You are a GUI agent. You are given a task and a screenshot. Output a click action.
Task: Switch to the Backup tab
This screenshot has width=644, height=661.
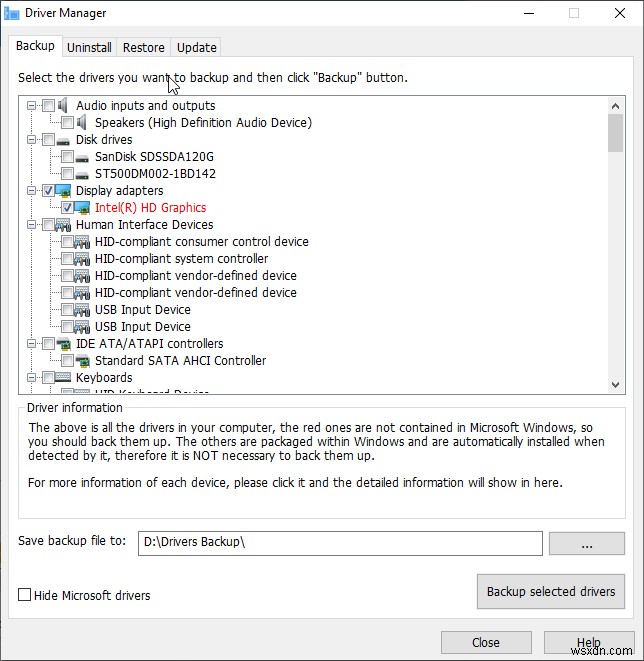pos(35,46)
